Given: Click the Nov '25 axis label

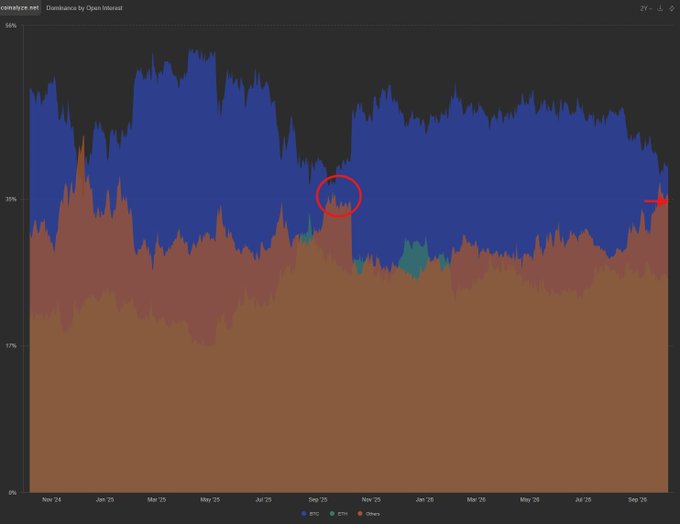Looking at the screenshot, I should 371,500.
